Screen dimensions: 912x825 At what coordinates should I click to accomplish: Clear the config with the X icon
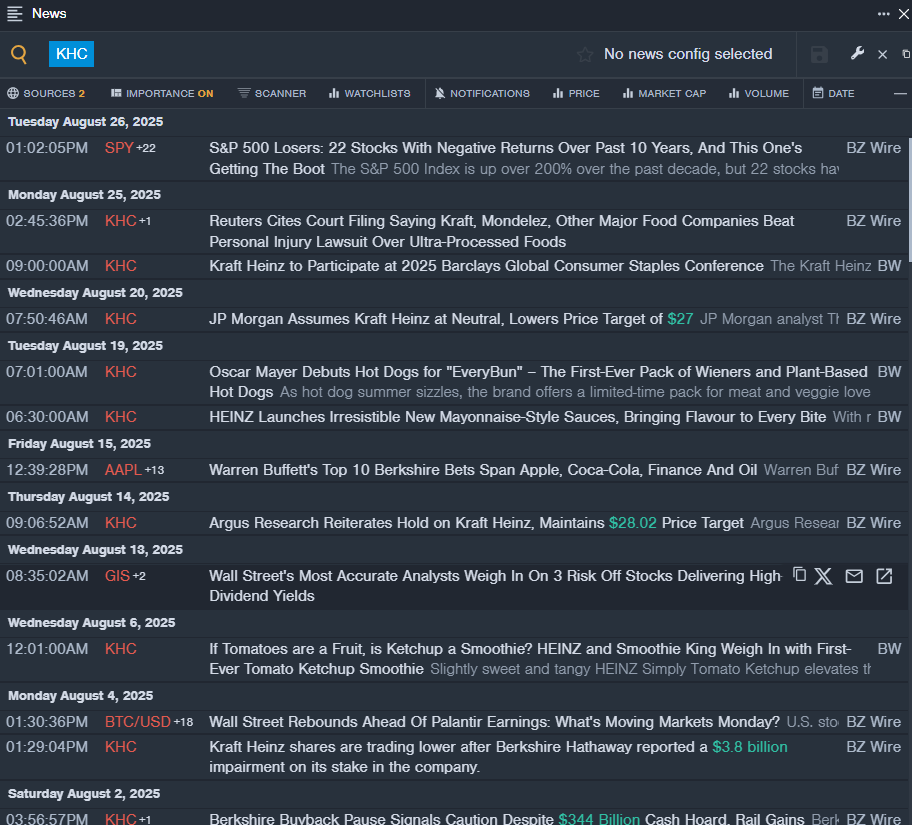coord(882,54)
